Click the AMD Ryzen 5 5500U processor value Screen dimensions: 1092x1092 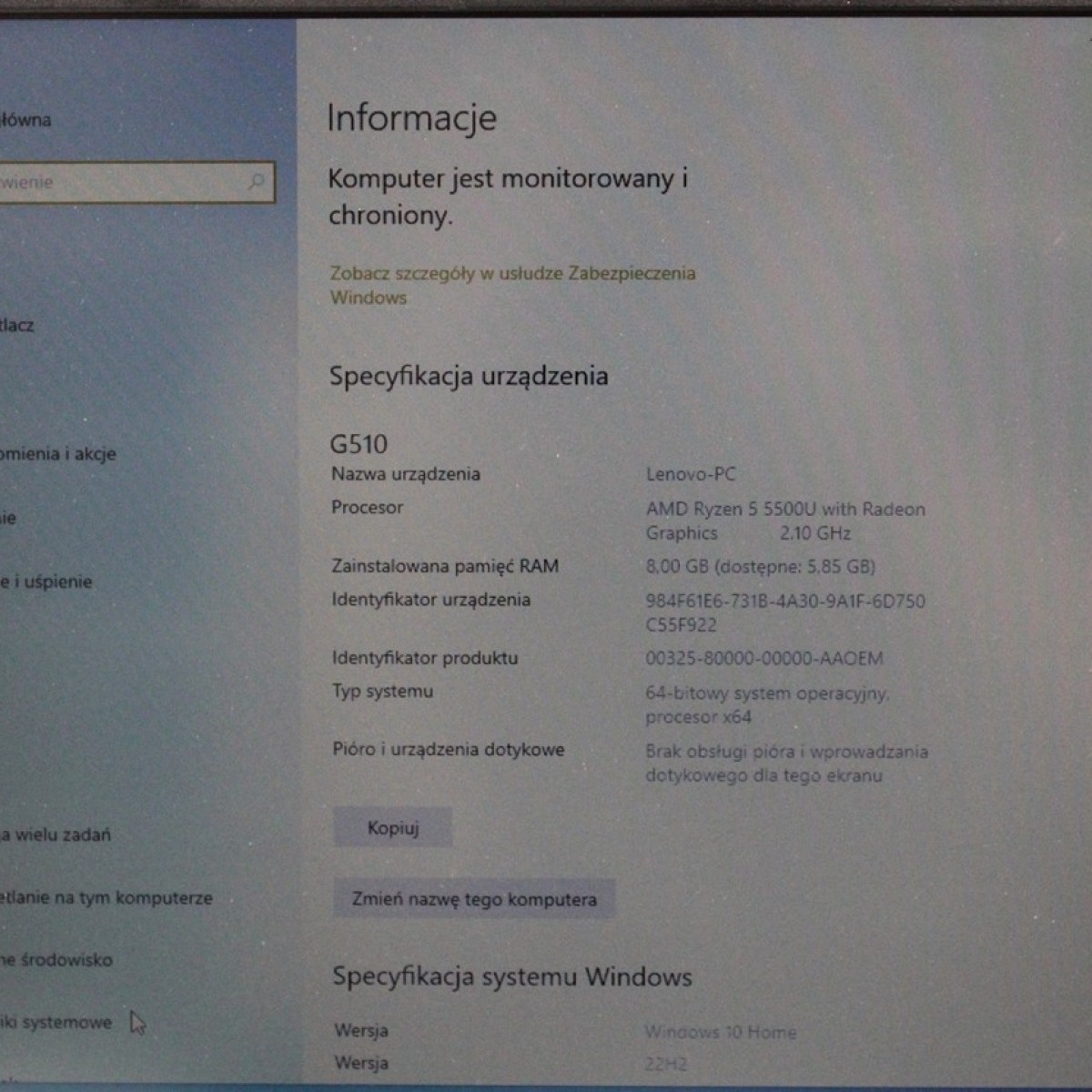(785, 521)
